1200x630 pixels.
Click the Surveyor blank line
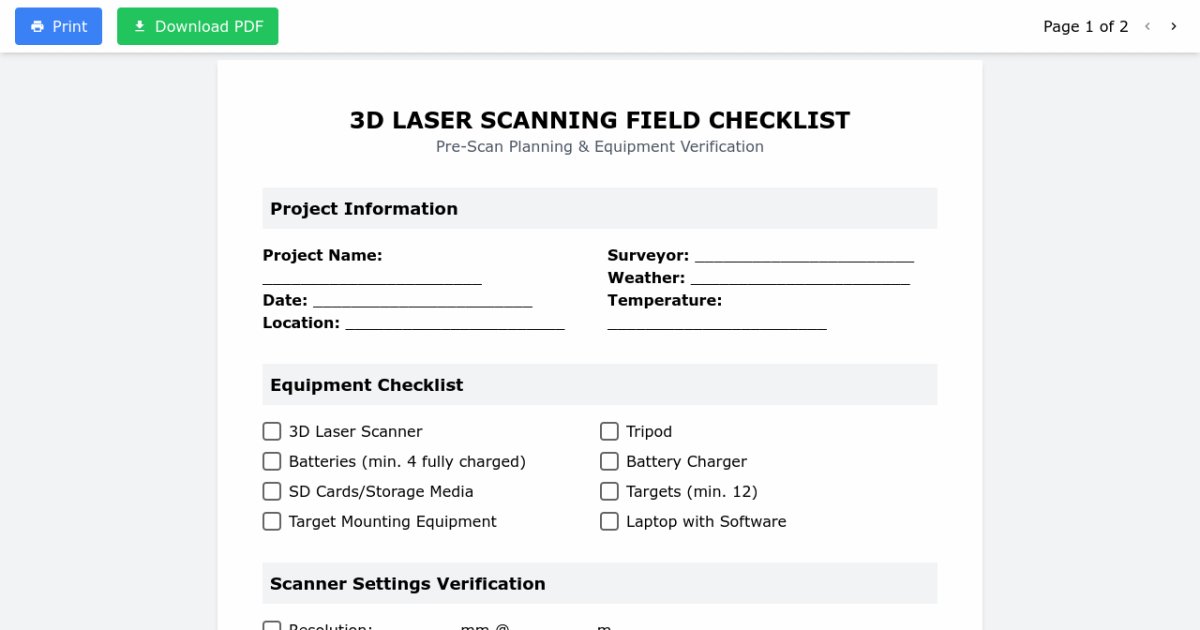pyautogui.click(x=804, y=257)
